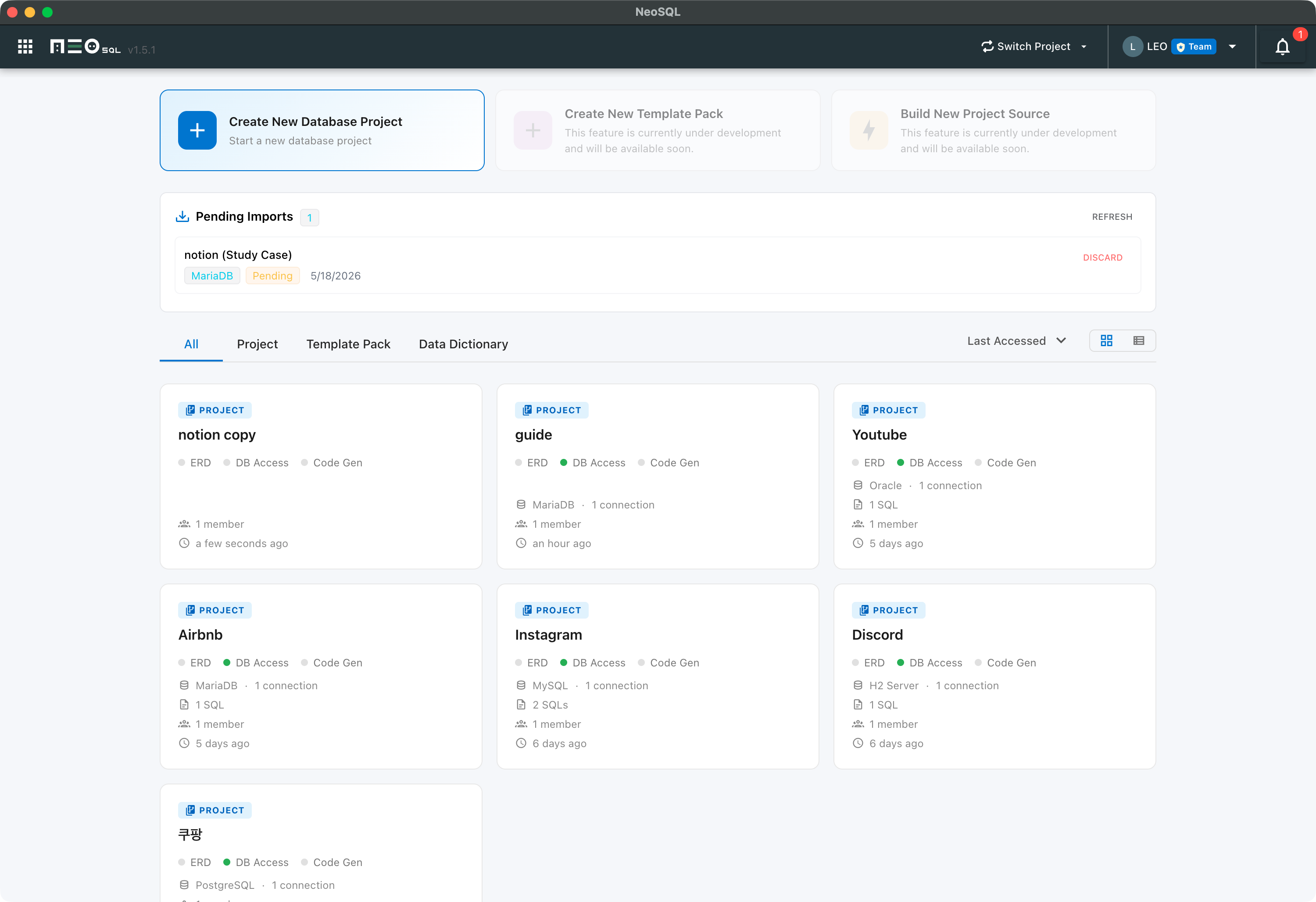
Task: Click the clock icon on guide card
Action: 521,543
